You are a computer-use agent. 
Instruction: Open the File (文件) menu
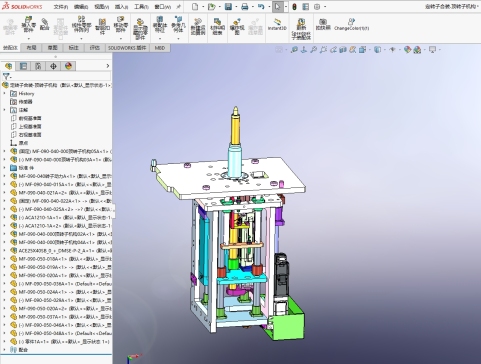pos(61,7)
